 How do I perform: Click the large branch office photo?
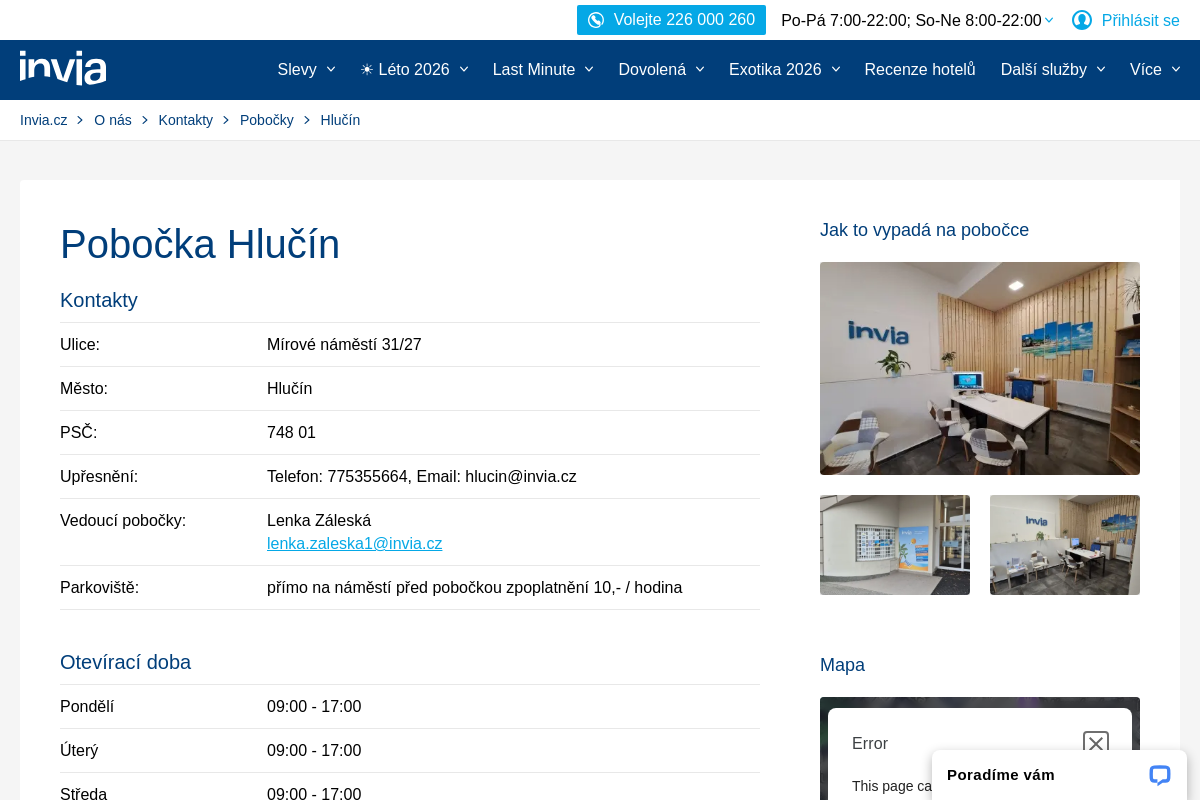pos(979,368)
